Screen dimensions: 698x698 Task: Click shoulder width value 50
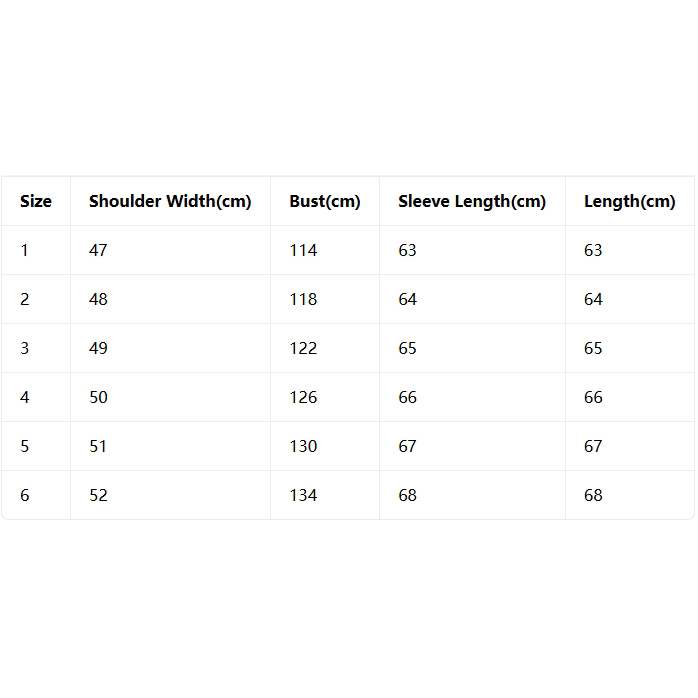click(x=98, y=397)
